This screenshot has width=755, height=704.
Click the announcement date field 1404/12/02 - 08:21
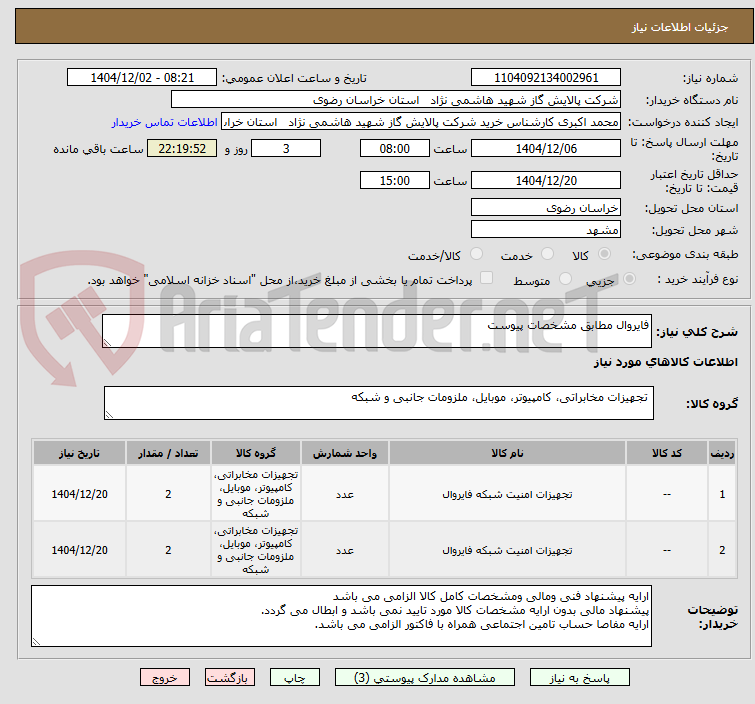(x=142, y=78)
